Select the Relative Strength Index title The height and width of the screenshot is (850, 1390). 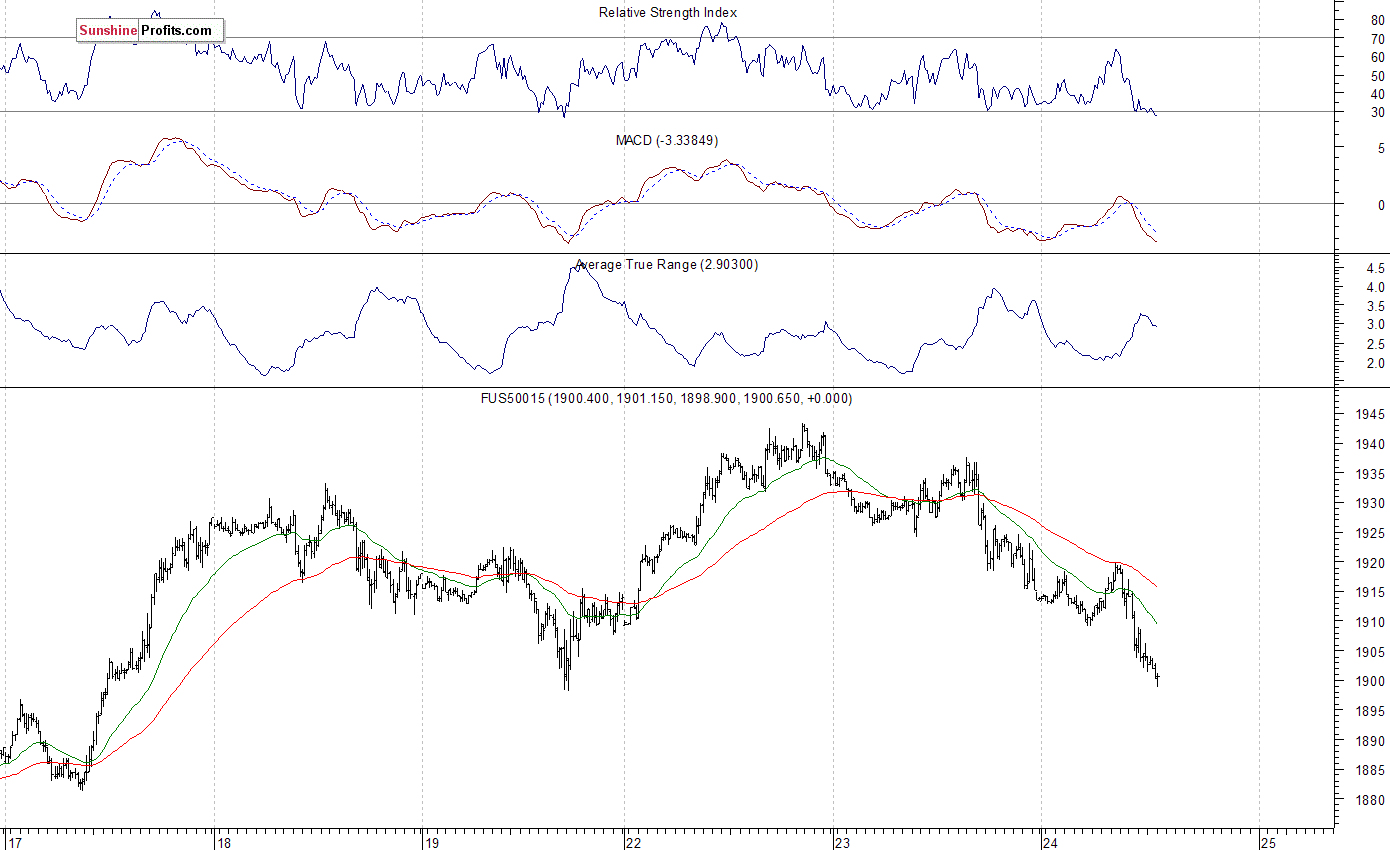pyautogui.click(x=668, y=12)
